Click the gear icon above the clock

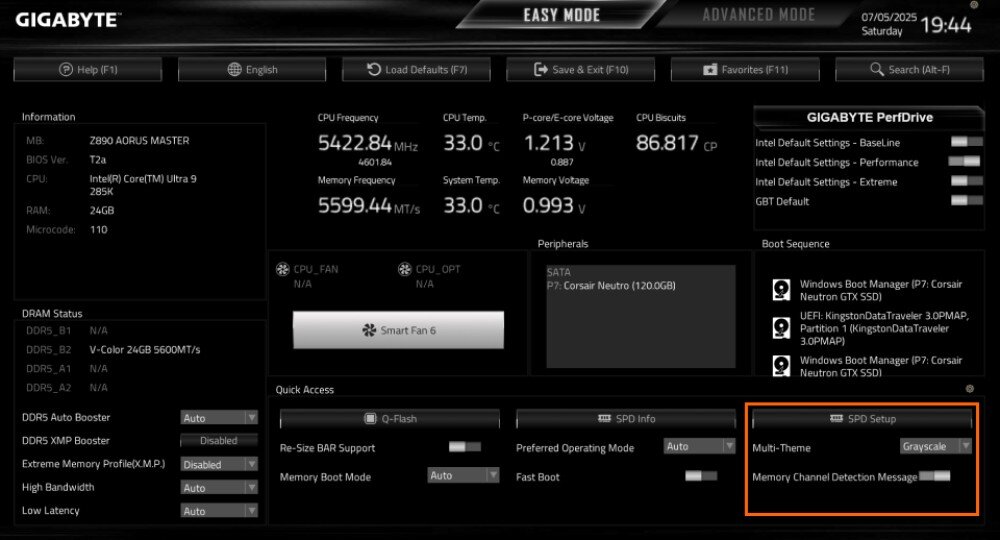975,5
